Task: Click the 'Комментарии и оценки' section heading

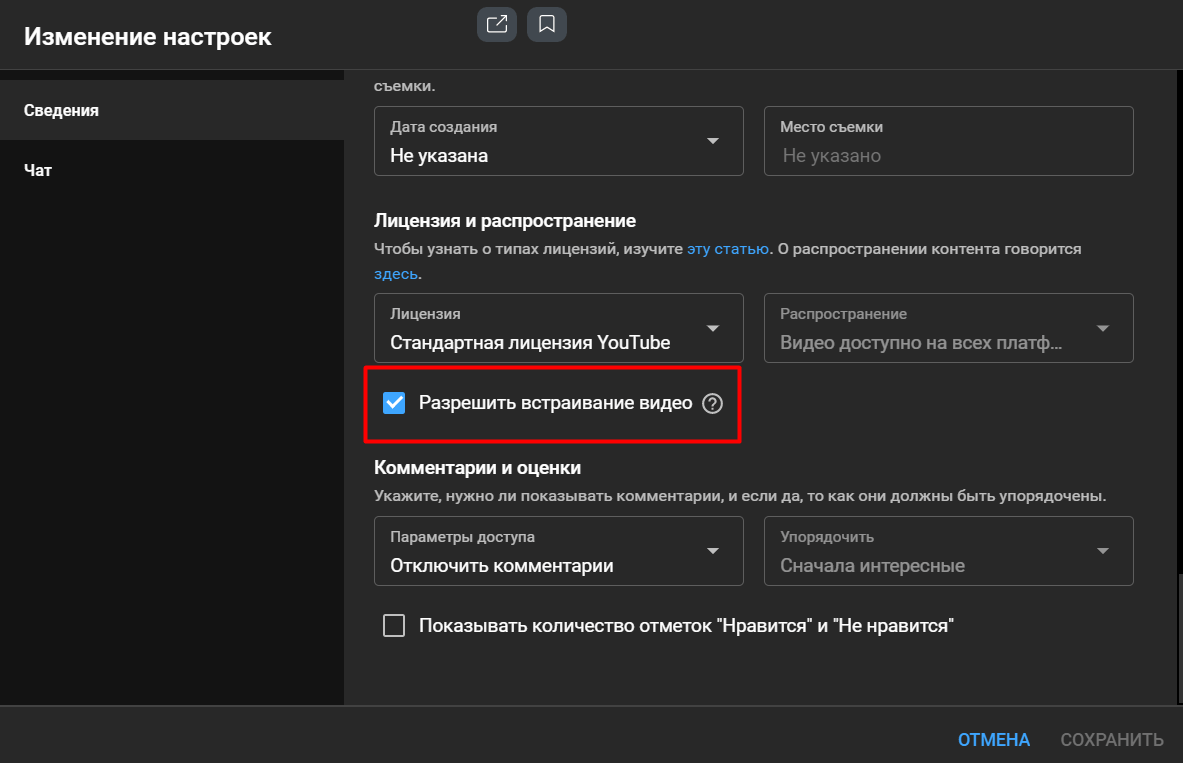Action: point(477,467)
